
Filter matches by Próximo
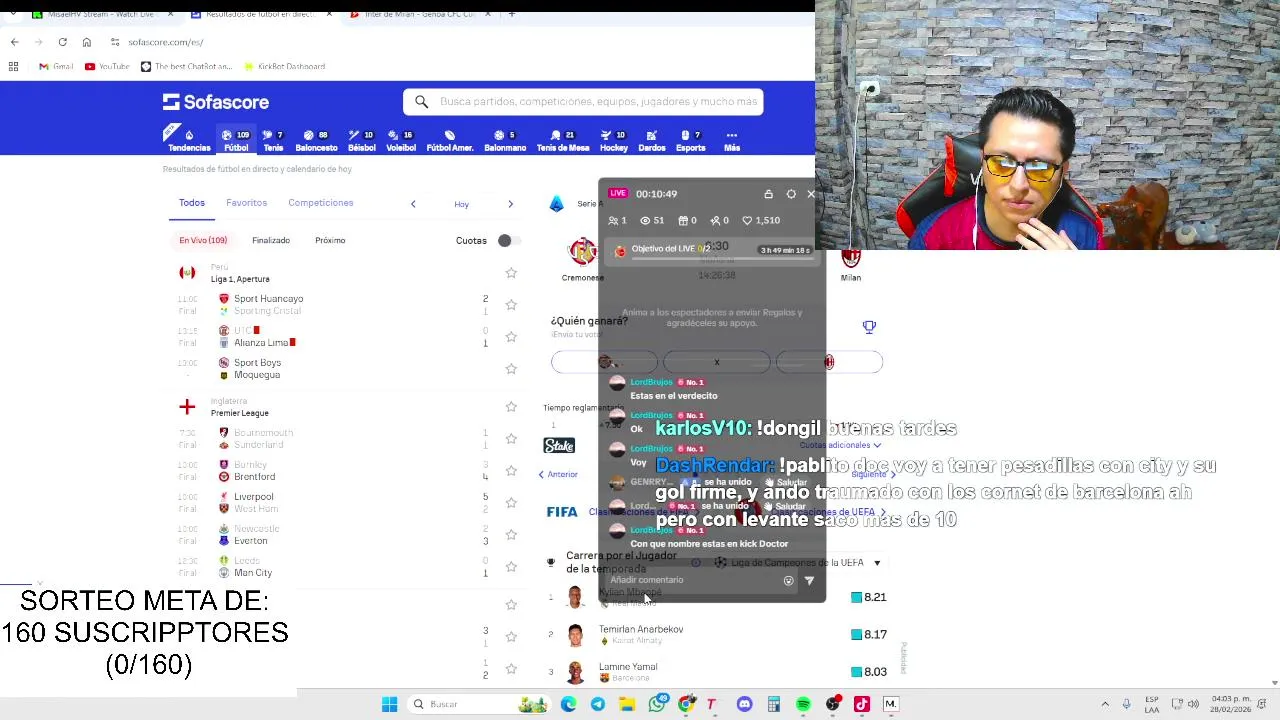point(330,240)
